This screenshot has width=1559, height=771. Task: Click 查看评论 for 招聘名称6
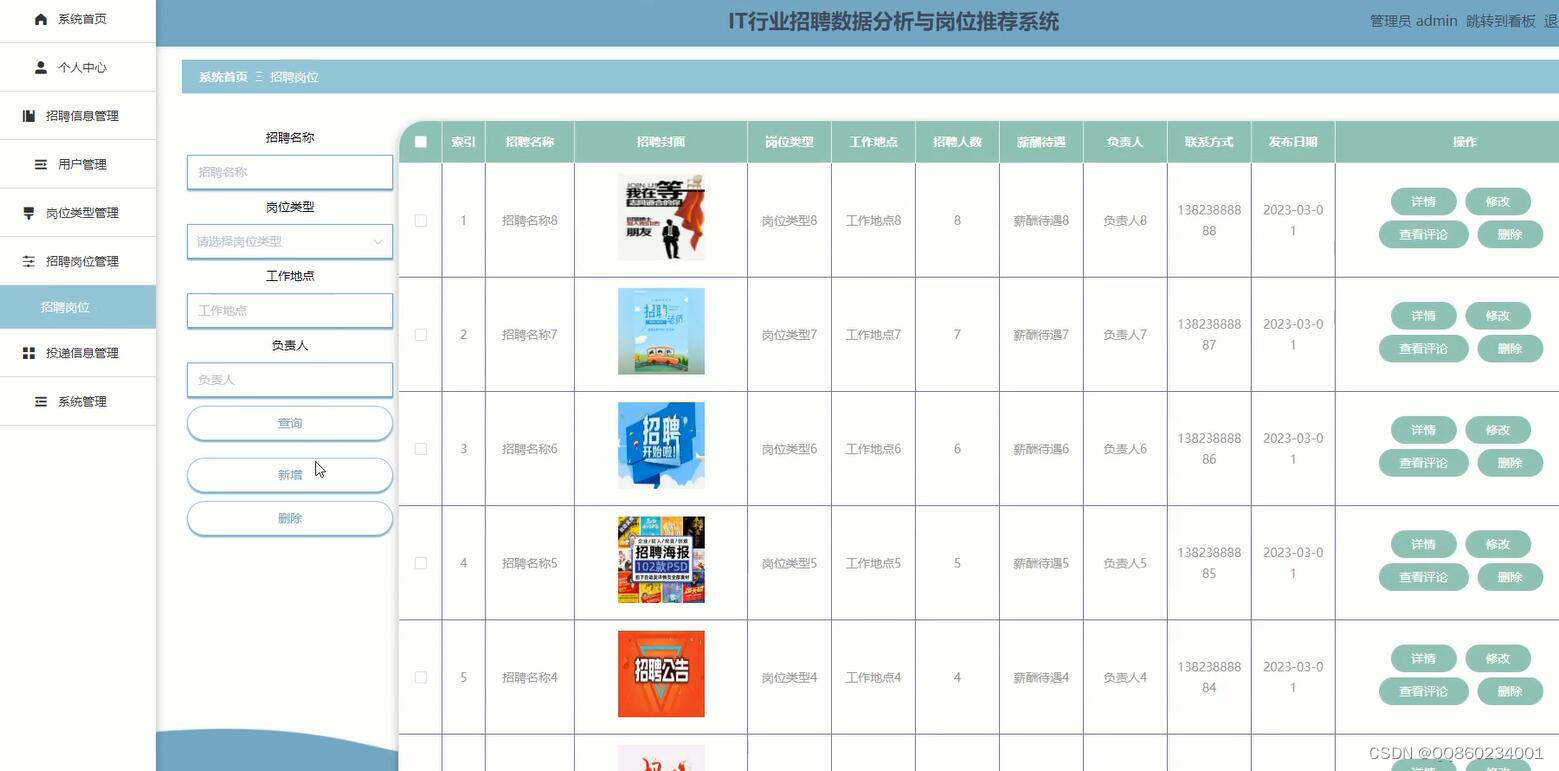click(x=1423, y=463)
